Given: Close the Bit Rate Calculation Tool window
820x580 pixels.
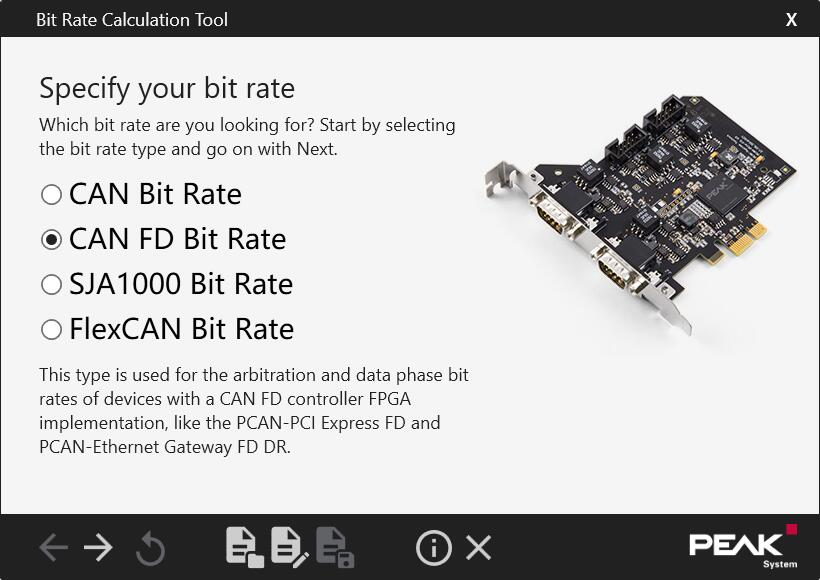Looking at the screenshot, I should tap(791, 19).
